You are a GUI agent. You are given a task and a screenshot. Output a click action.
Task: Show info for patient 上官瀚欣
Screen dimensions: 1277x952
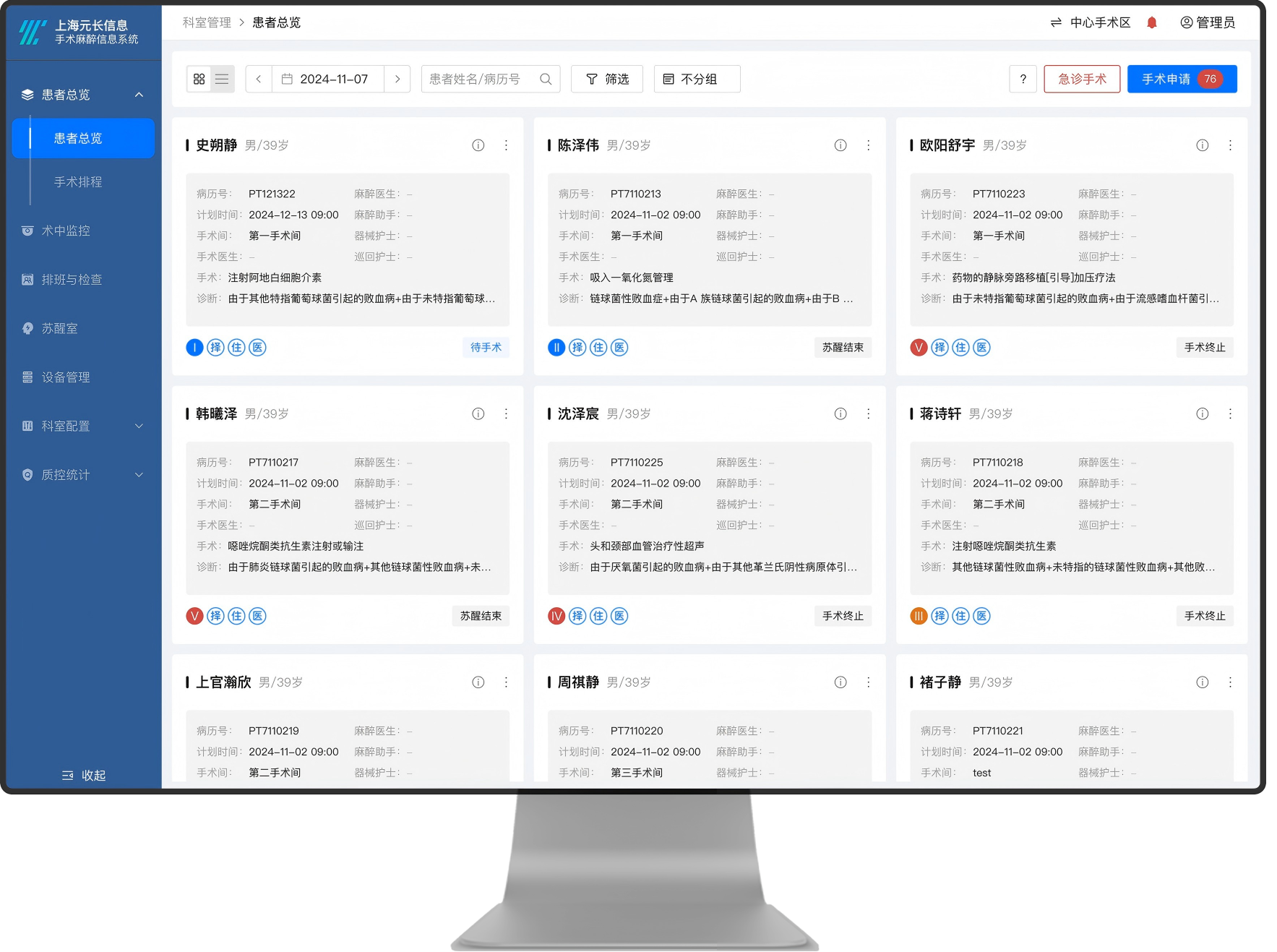tap(478, 682)
